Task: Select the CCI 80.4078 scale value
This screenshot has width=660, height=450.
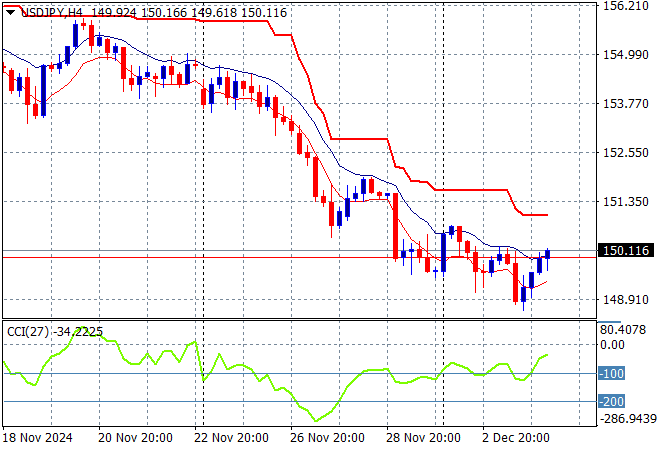Action: click(x=623, y=330)
